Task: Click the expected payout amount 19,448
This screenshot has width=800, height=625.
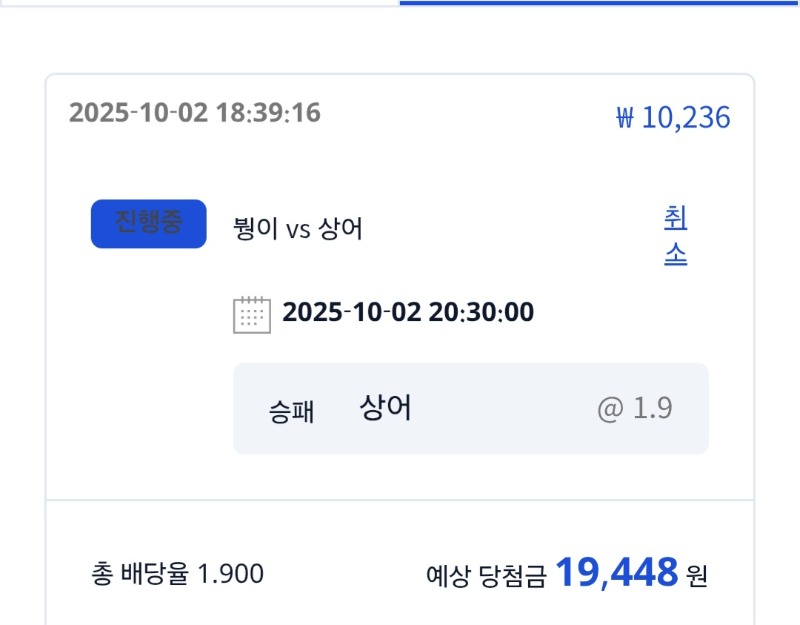Action: (616, 573)
